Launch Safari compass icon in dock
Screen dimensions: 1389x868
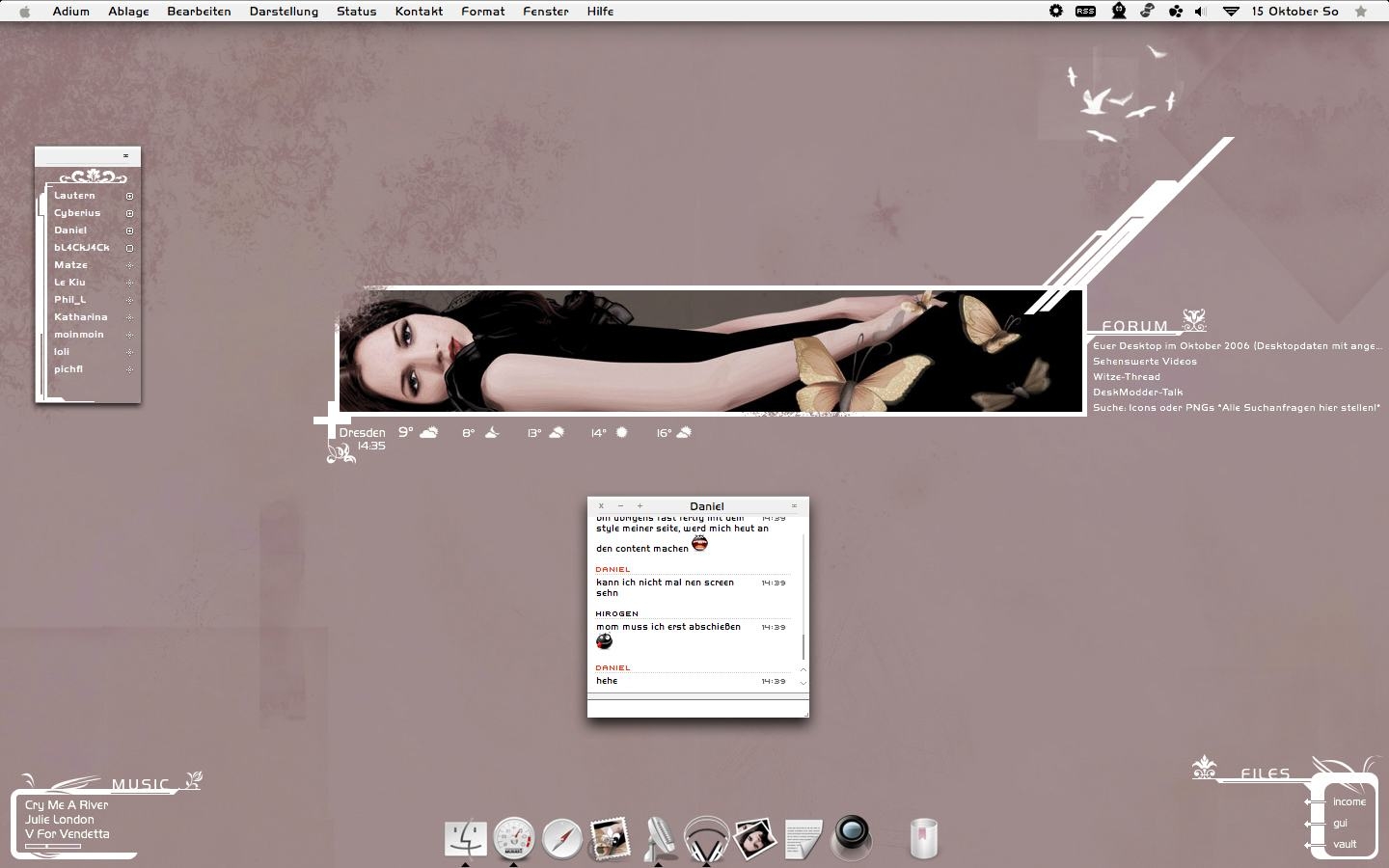(x=561, y=838)
